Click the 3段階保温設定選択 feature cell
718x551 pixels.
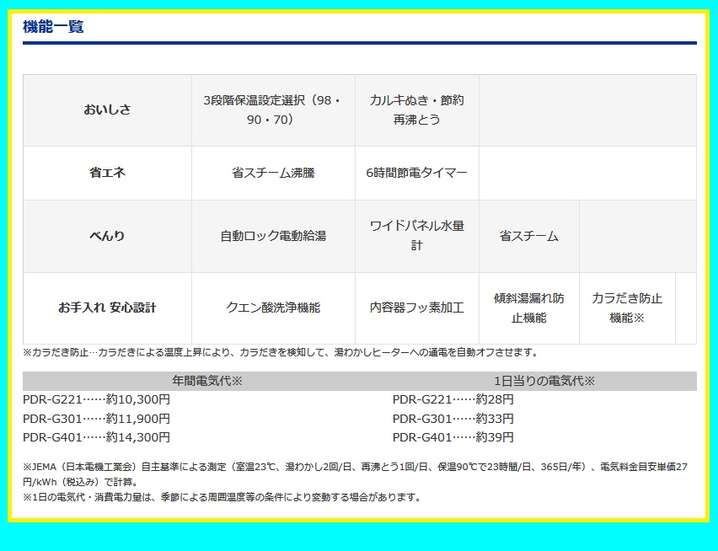(x=273, y=110)
